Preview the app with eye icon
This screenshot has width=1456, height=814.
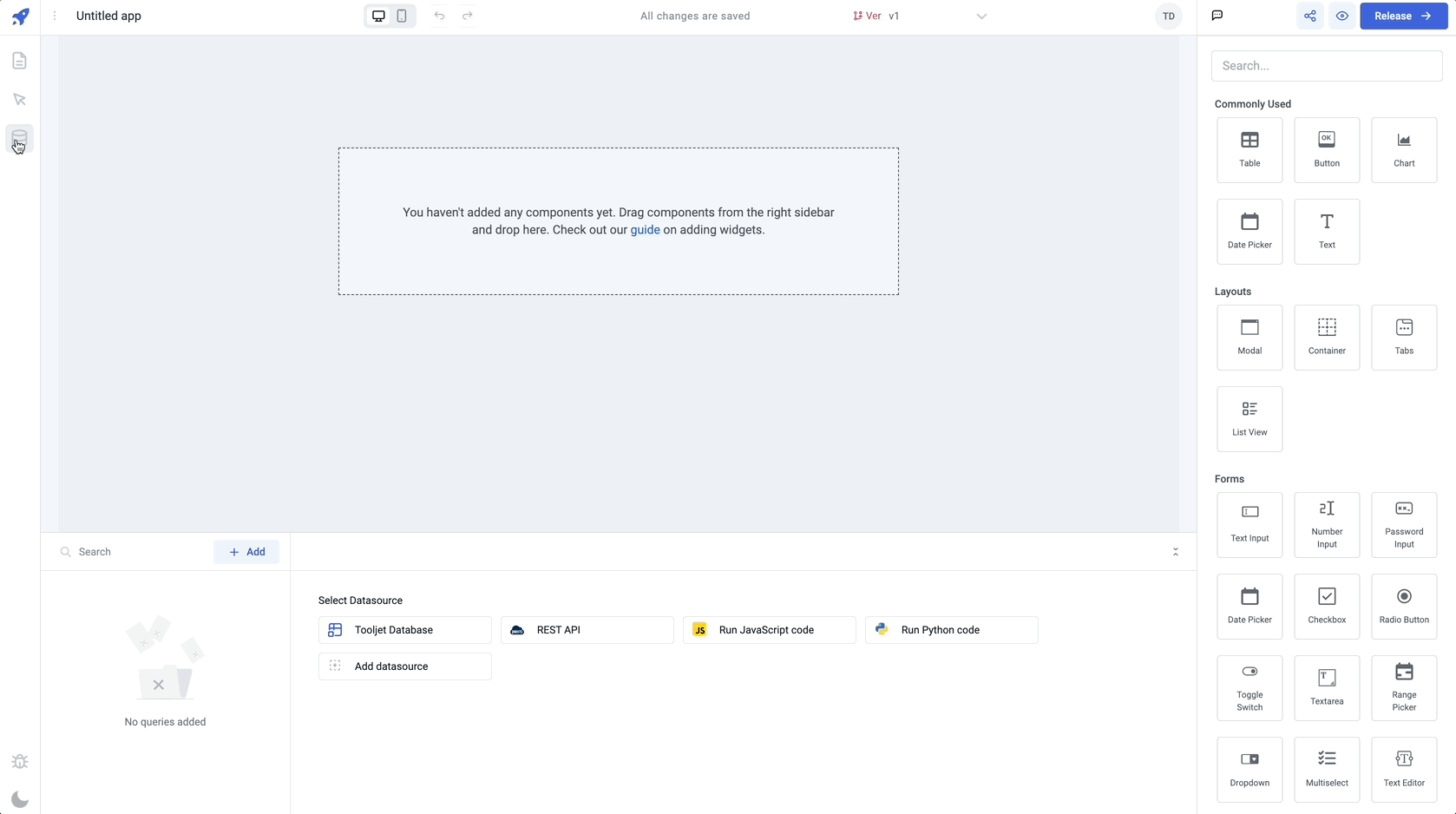click(1342, 16)
